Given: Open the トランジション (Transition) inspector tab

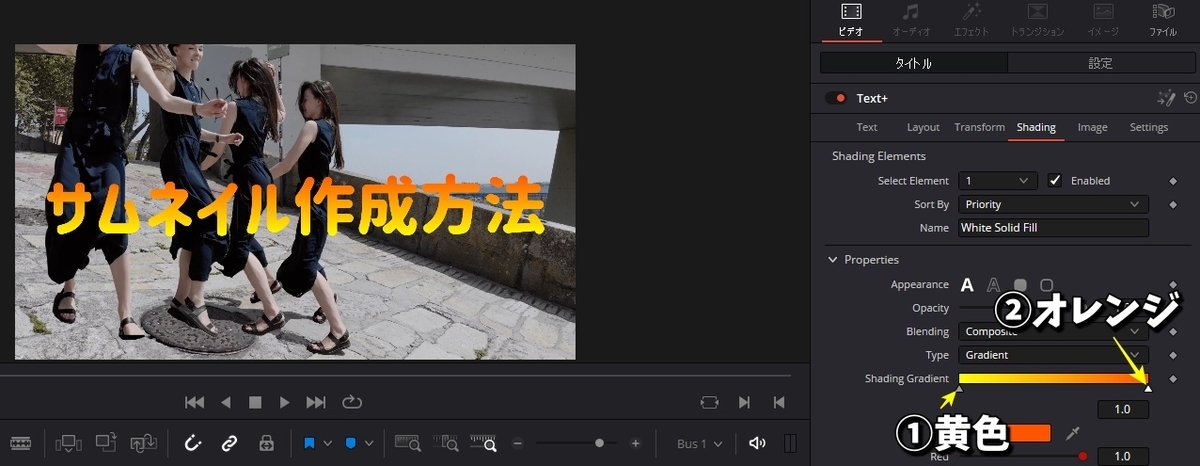Looking at the screenshot, I should click(x=1037, y=21).
